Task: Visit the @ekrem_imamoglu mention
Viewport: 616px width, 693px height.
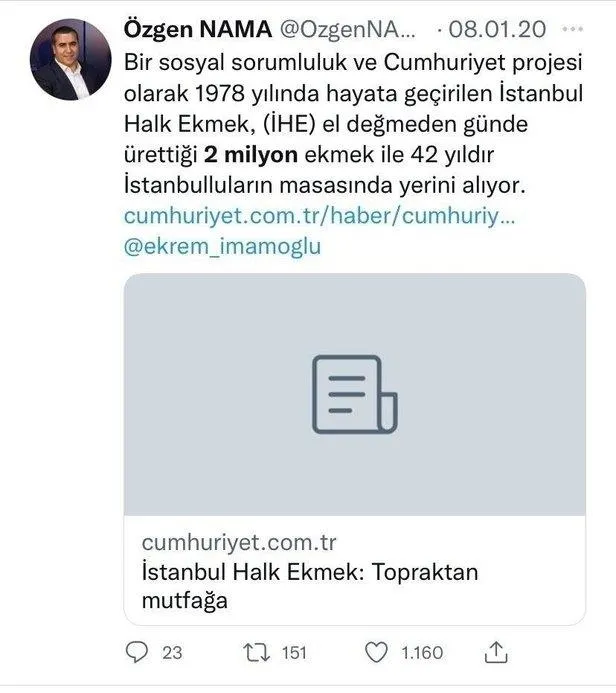Action: [223, 247]
